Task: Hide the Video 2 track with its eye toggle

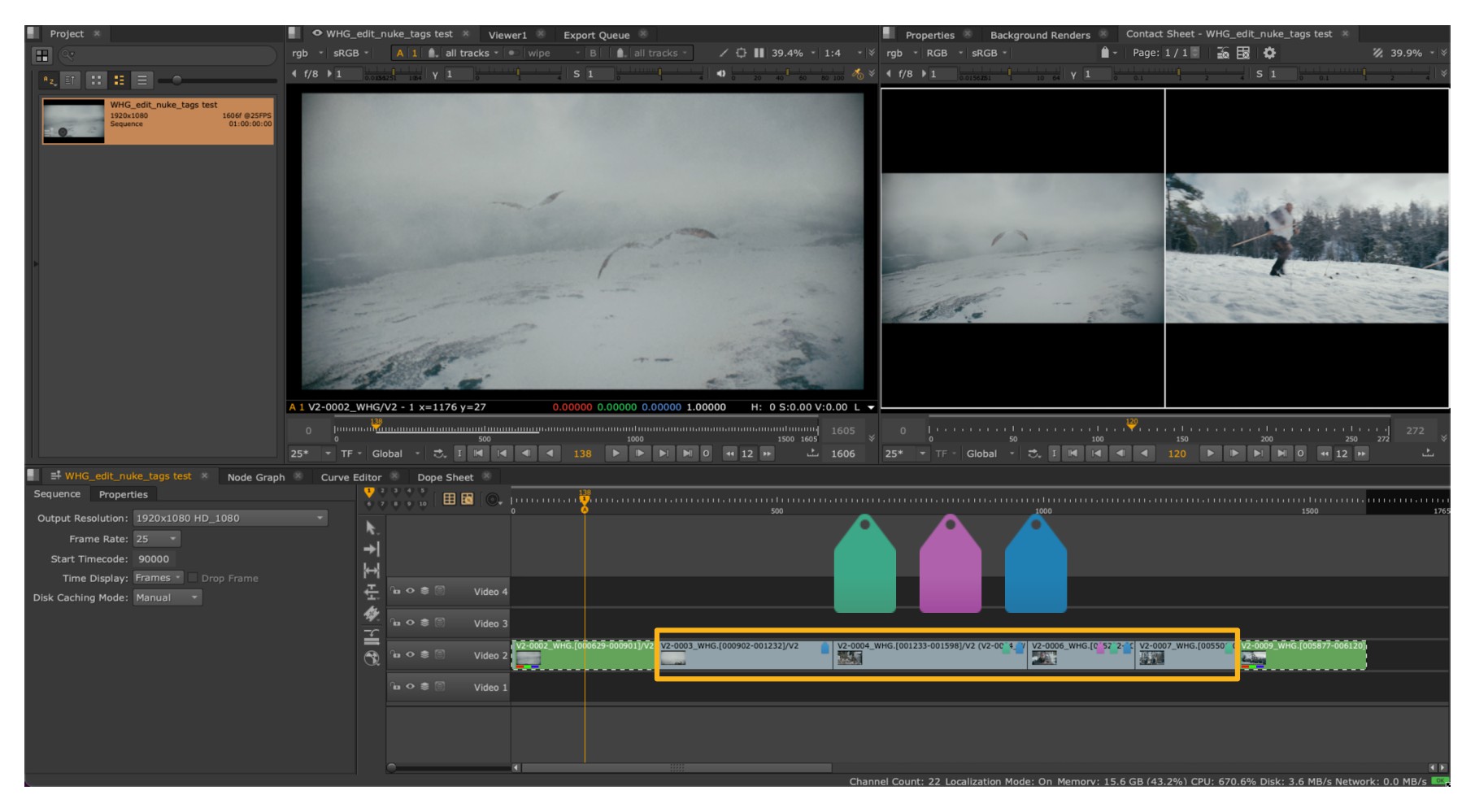Action: tap(410, 654)
